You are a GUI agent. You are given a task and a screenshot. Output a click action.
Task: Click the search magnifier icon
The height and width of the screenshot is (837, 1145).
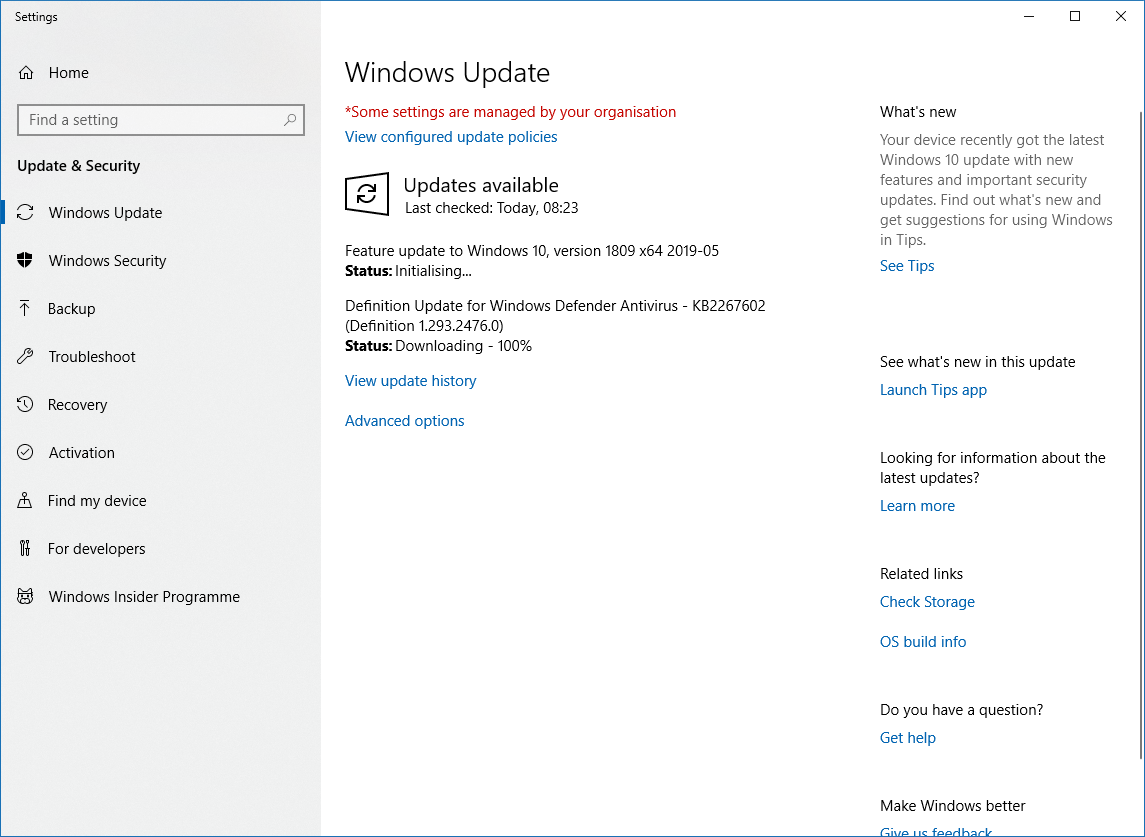click(290, 120)
